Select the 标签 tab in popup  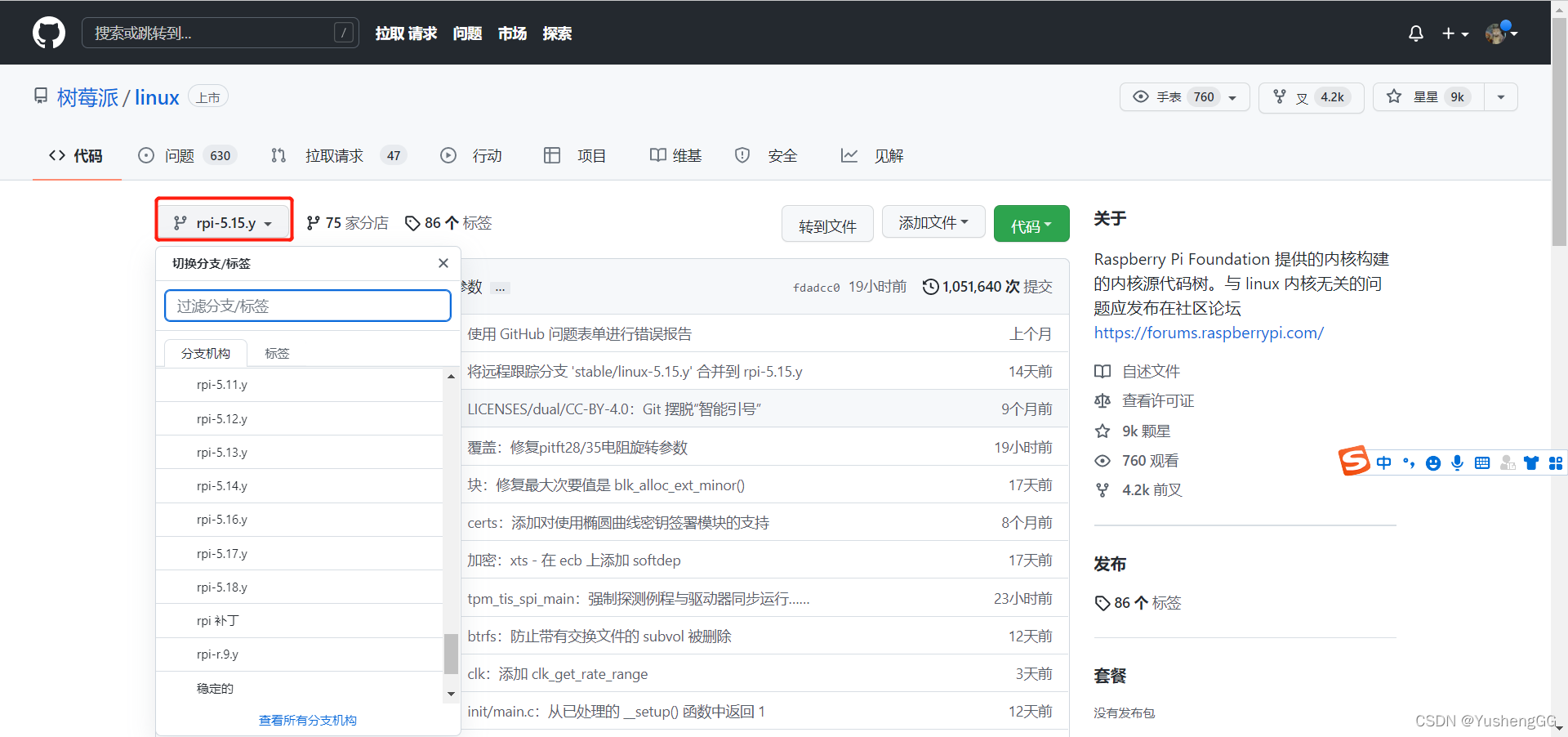click(x=277, y=353)
